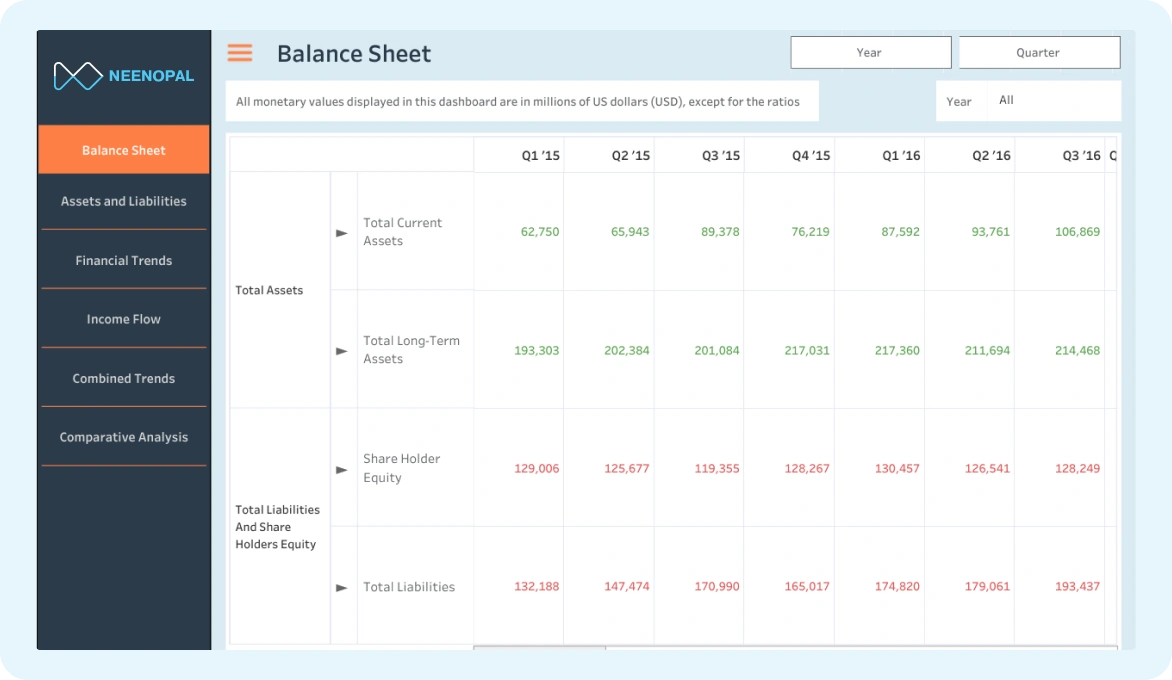Select the value 76,219

click(810, 232)
